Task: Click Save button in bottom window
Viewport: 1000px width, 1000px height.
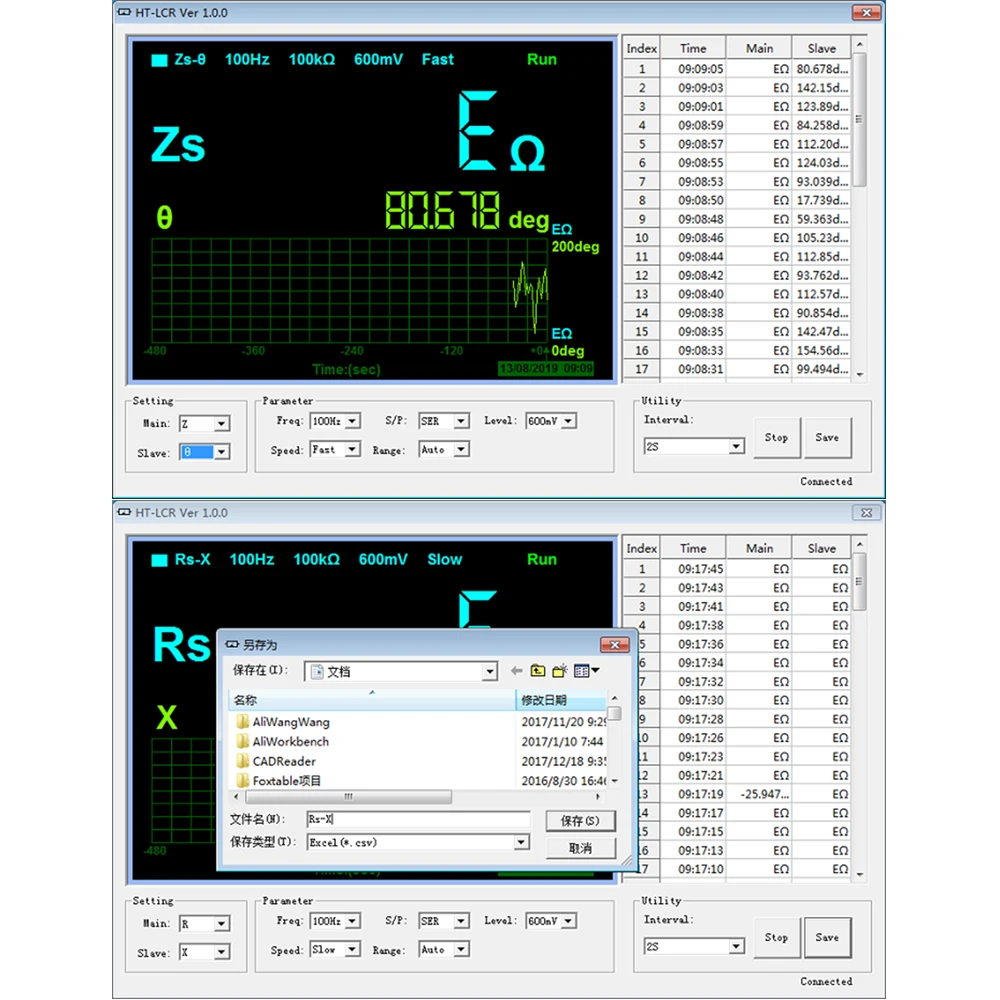Action: click(827, 938)
